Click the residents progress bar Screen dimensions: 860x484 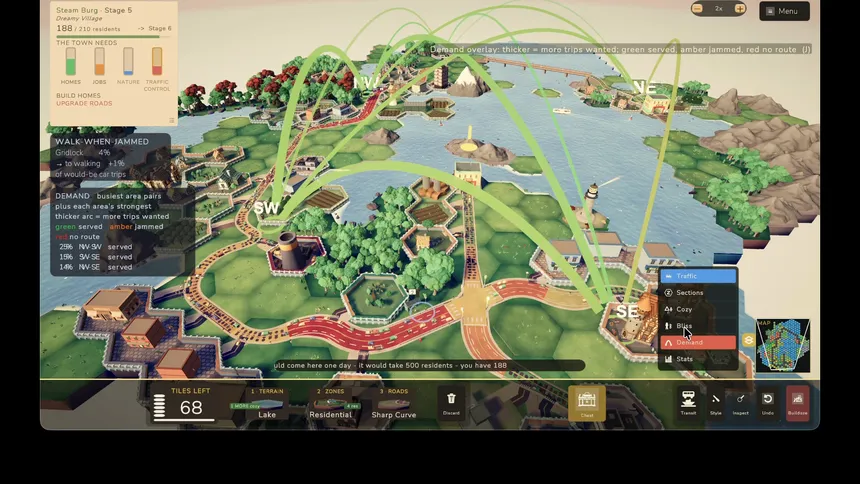114,37
